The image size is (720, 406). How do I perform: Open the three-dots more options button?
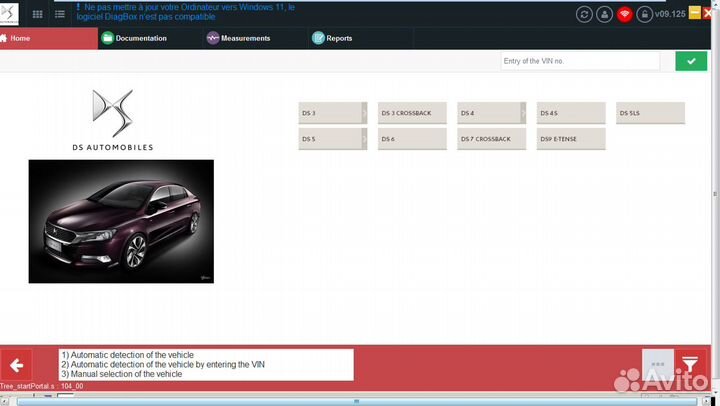[658, 364]
